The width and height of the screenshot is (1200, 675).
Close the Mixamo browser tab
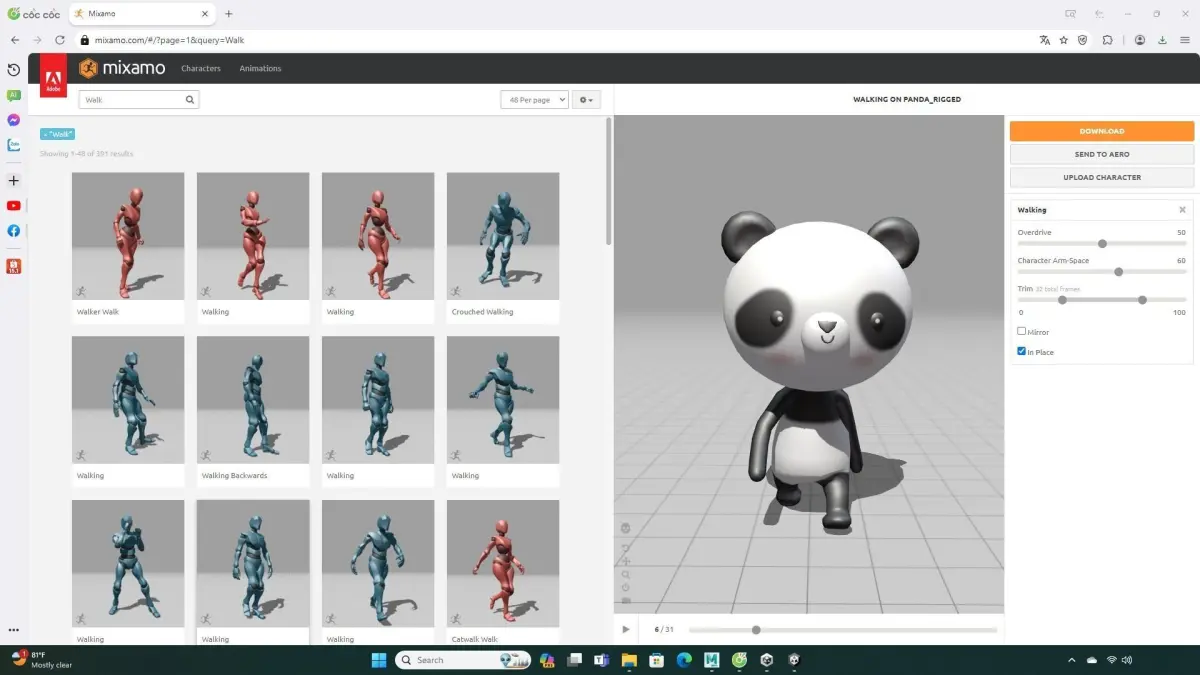[206, 14]
